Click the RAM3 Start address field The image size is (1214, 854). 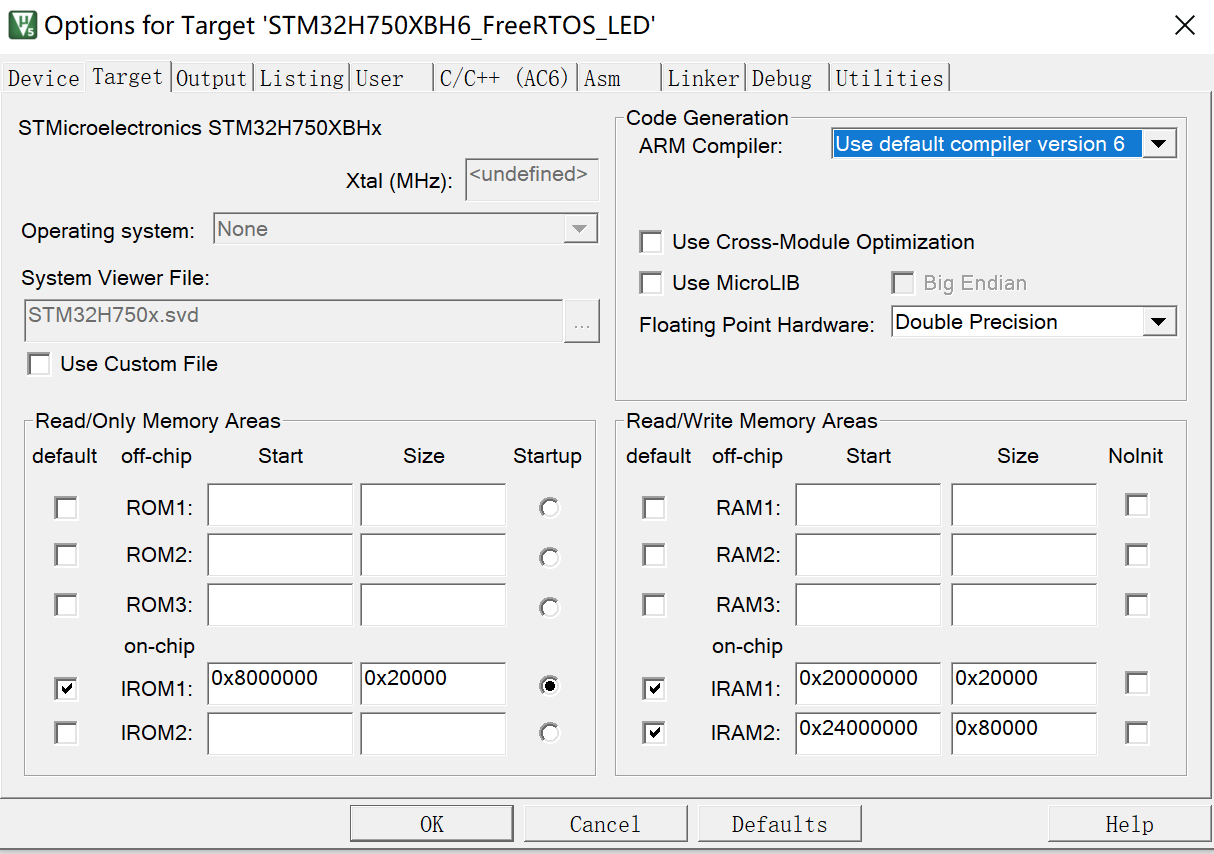(x=868, y=604)
